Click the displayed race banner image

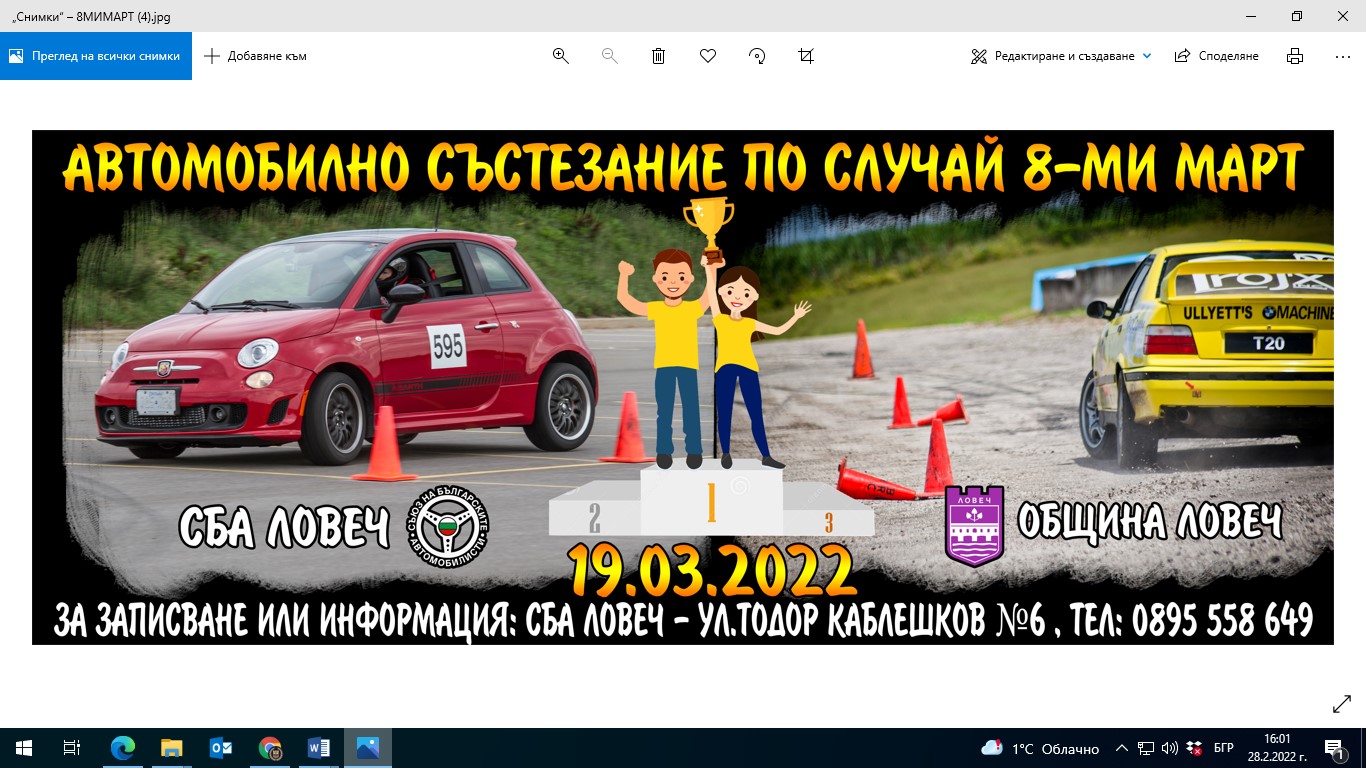click(x=683, y=387)
